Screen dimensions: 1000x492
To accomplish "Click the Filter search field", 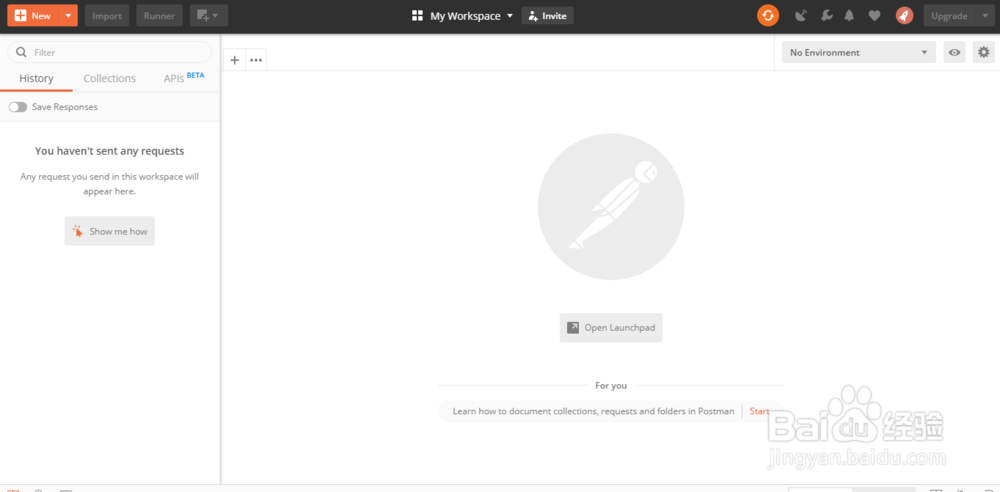I will click(x=109, y=52).
